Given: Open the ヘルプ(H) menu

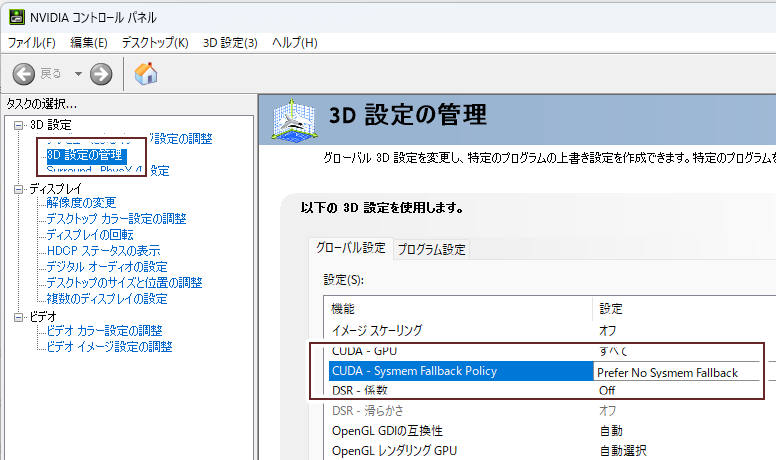Looking at the screenshot, I should coord(294,43).
